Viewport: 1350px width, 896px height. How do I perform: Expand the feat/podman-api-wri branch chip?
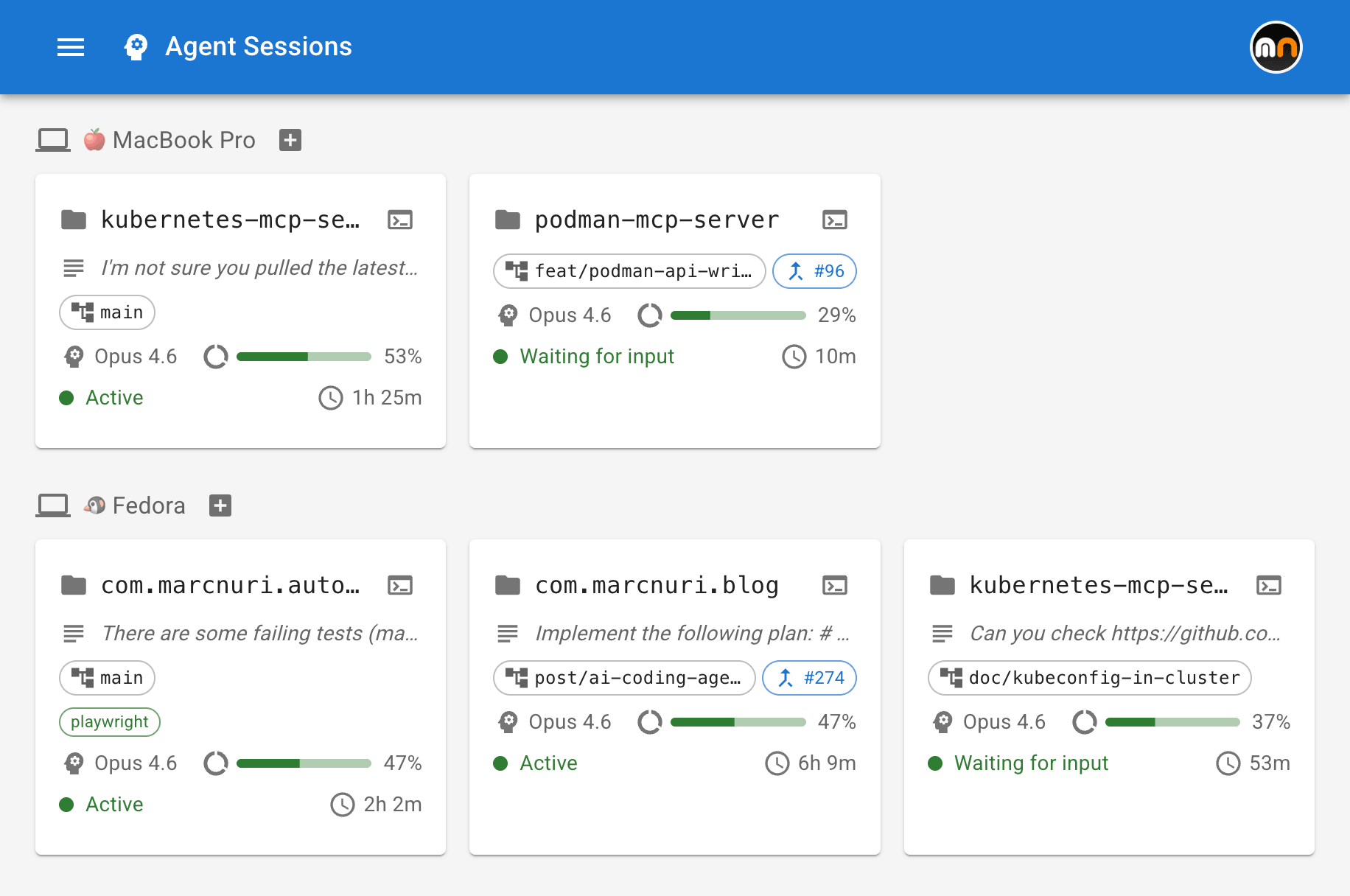click(629, 271)
